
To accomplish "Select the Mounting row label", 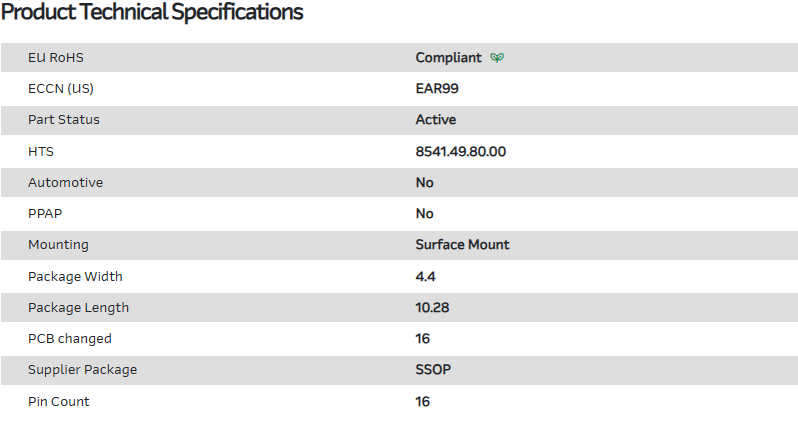I will click(58, 245).
